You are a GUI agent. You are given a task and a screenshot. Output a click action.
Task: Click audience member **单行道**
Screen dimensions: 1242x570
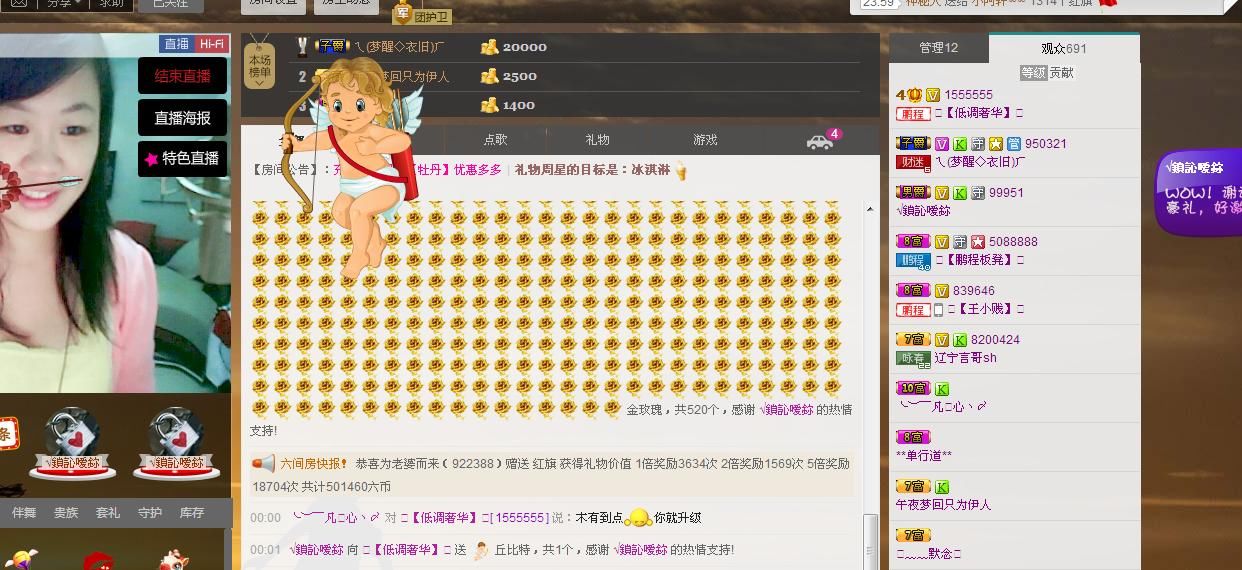[924, 456]
